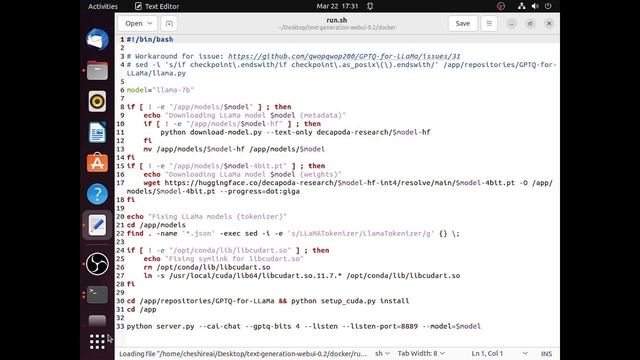Click the 'Loading file' status bar message
The image size is (640, 360).
(243, 353)
